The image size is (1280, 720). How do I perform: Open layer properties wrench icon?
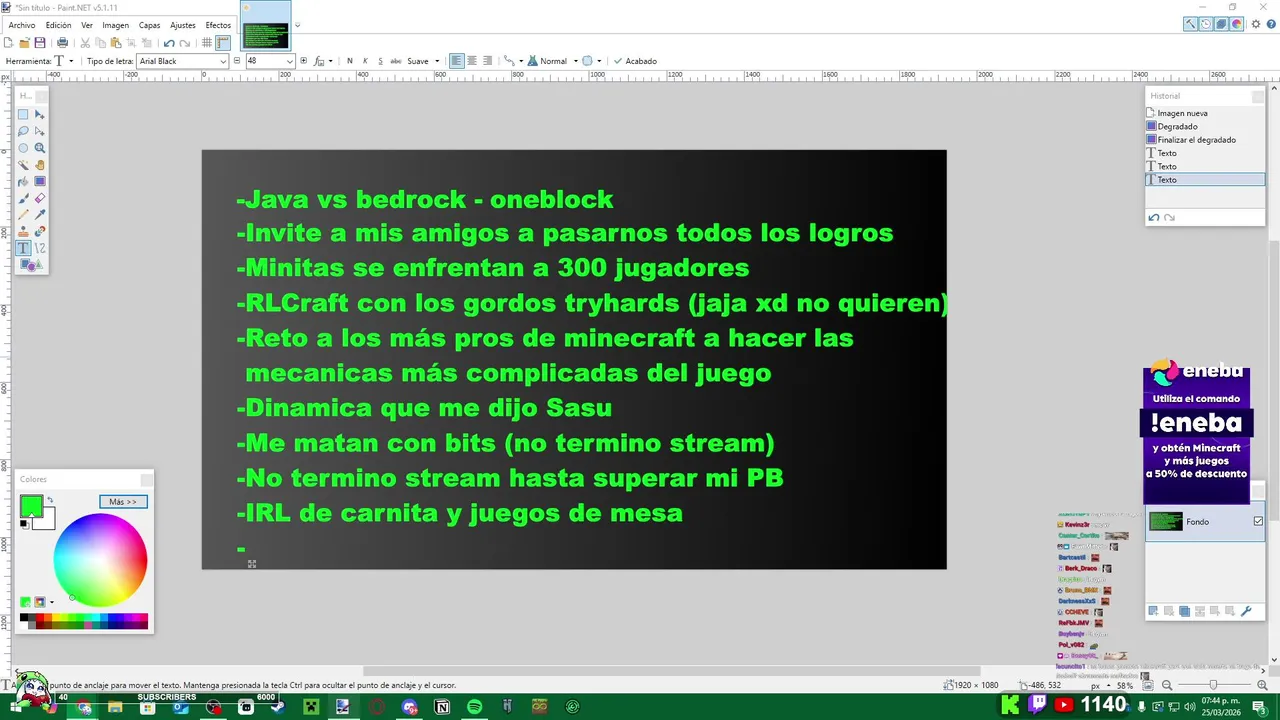1246,611
